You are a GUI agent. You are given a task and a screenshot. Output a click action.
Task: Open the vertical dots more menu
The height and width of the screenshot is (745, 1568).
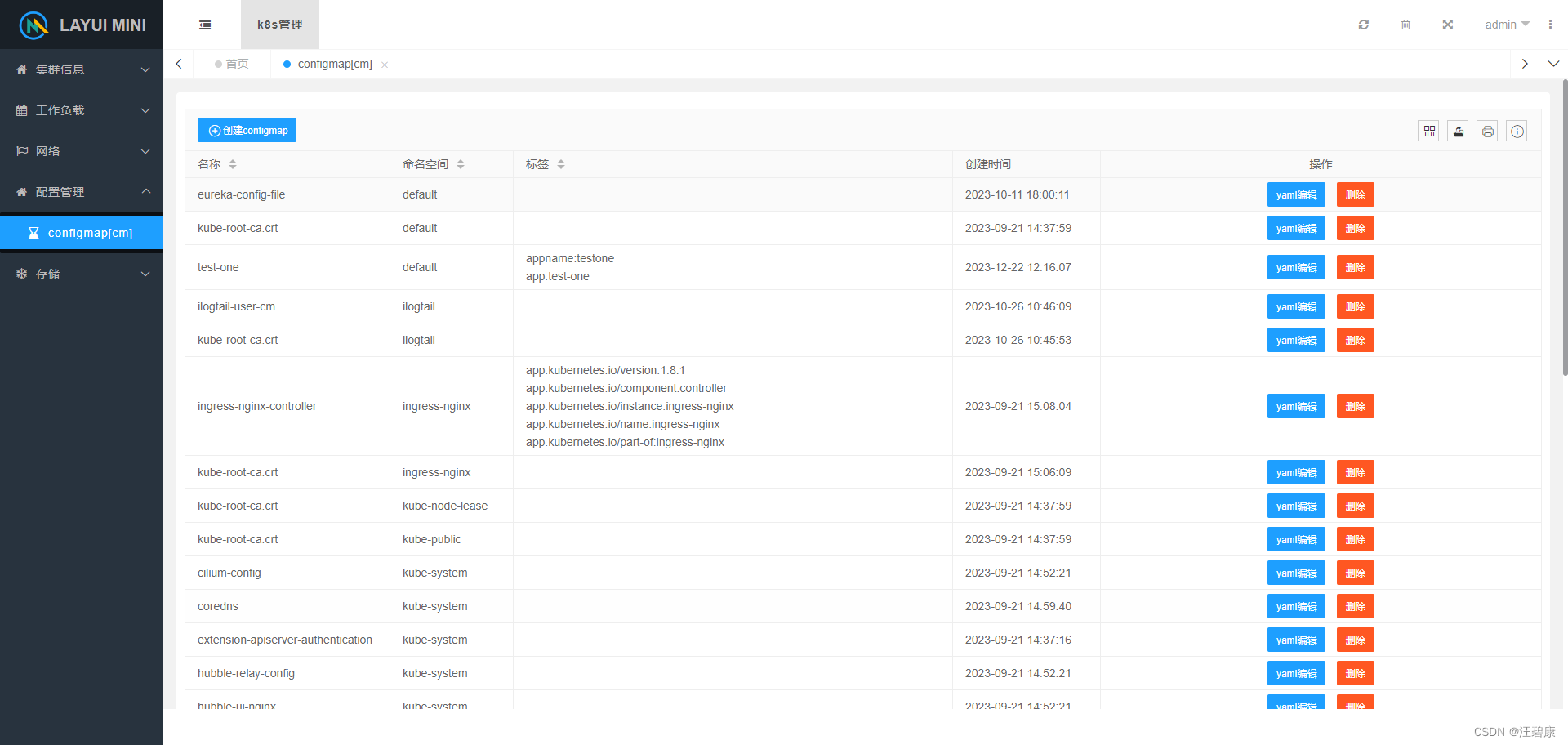(1550, 25)
